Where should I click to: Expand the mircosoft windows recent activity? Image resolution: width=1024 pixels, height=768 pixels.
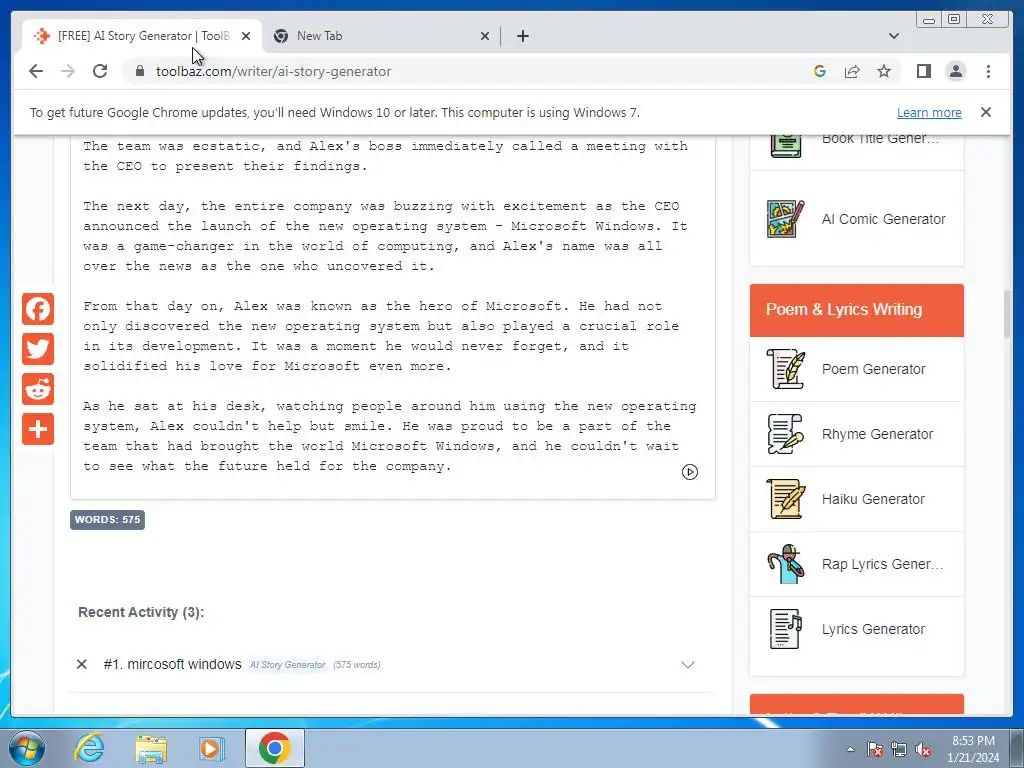click(687, 665)
